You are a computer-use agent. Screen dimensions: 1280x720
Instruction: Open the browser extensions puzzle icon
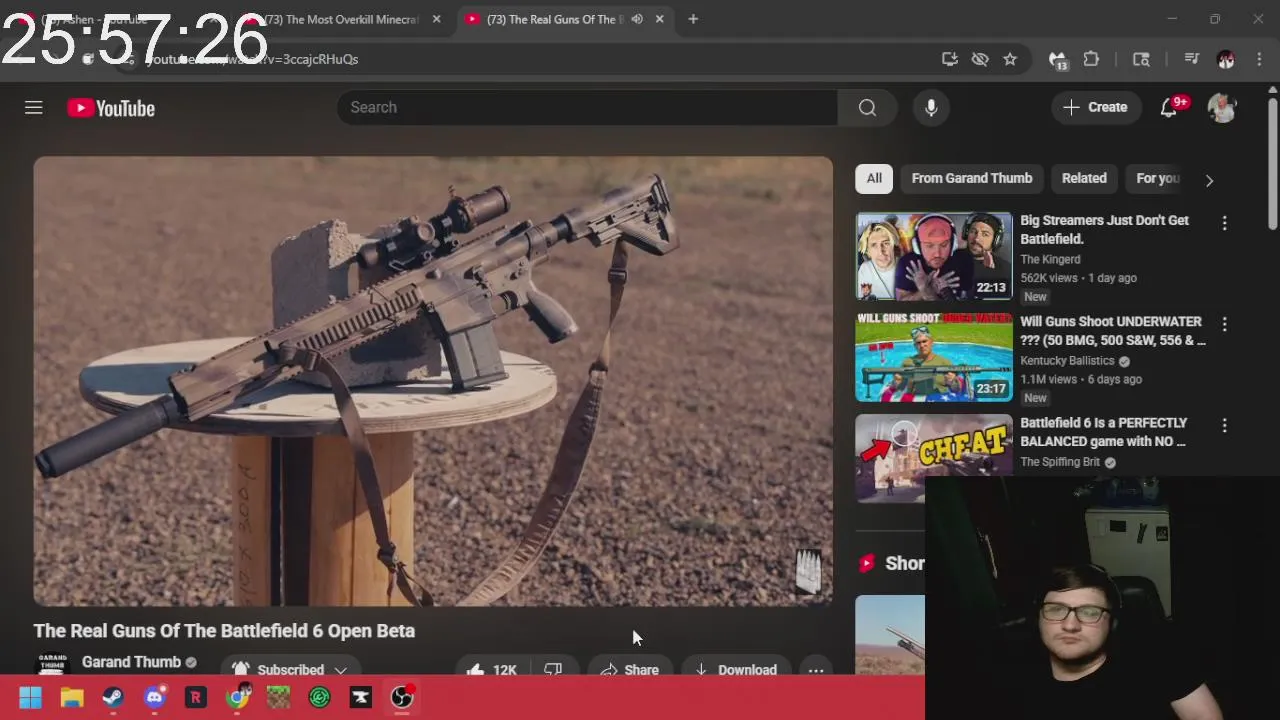[x=1091, y=59]
